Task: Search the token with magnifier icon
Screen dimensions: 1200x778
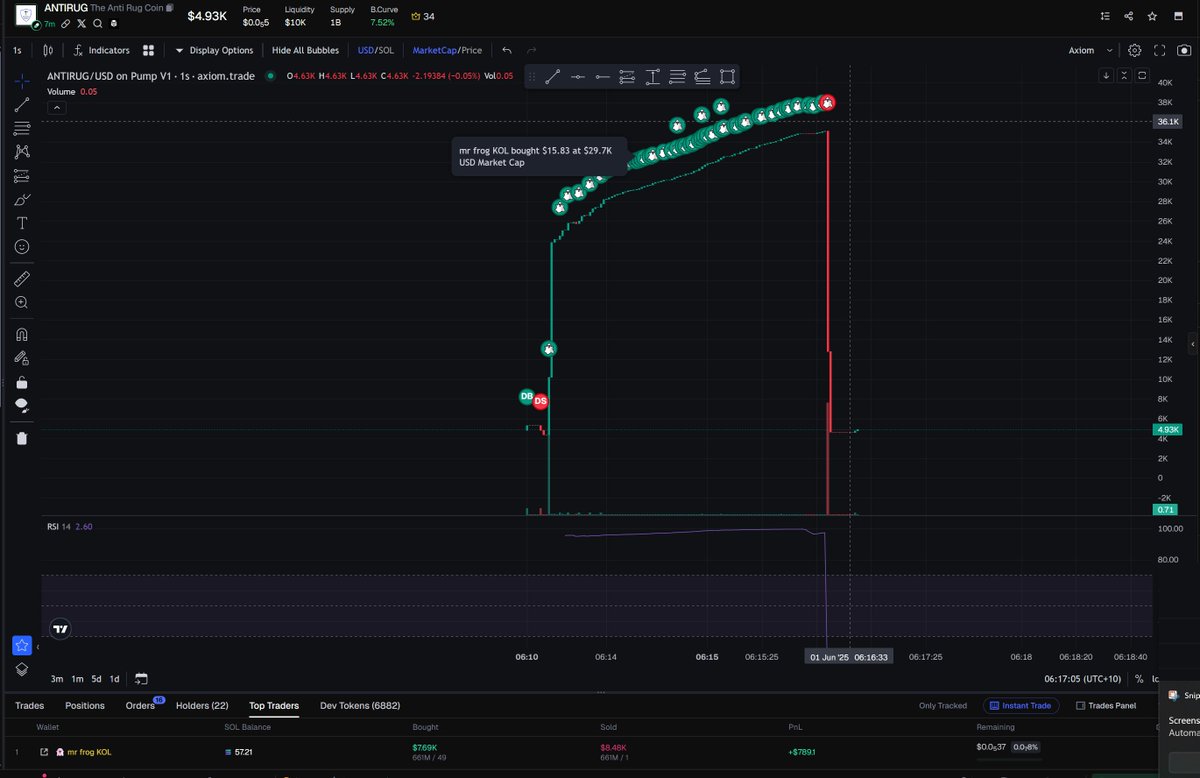Action: [98, 23]
